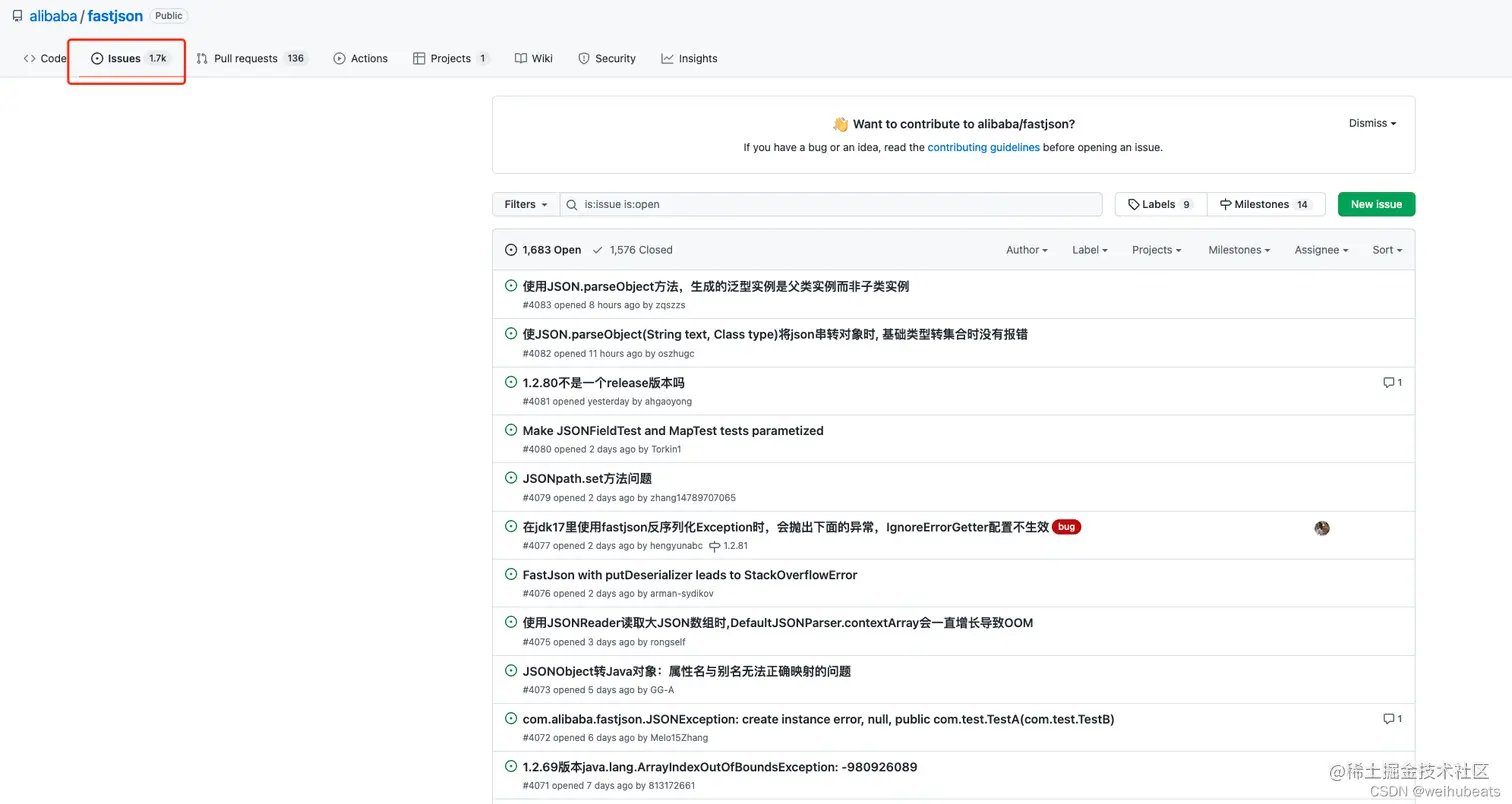Click the issue search input field
The height and width of the screenshot is (804, 1512).
pos(831,204)
